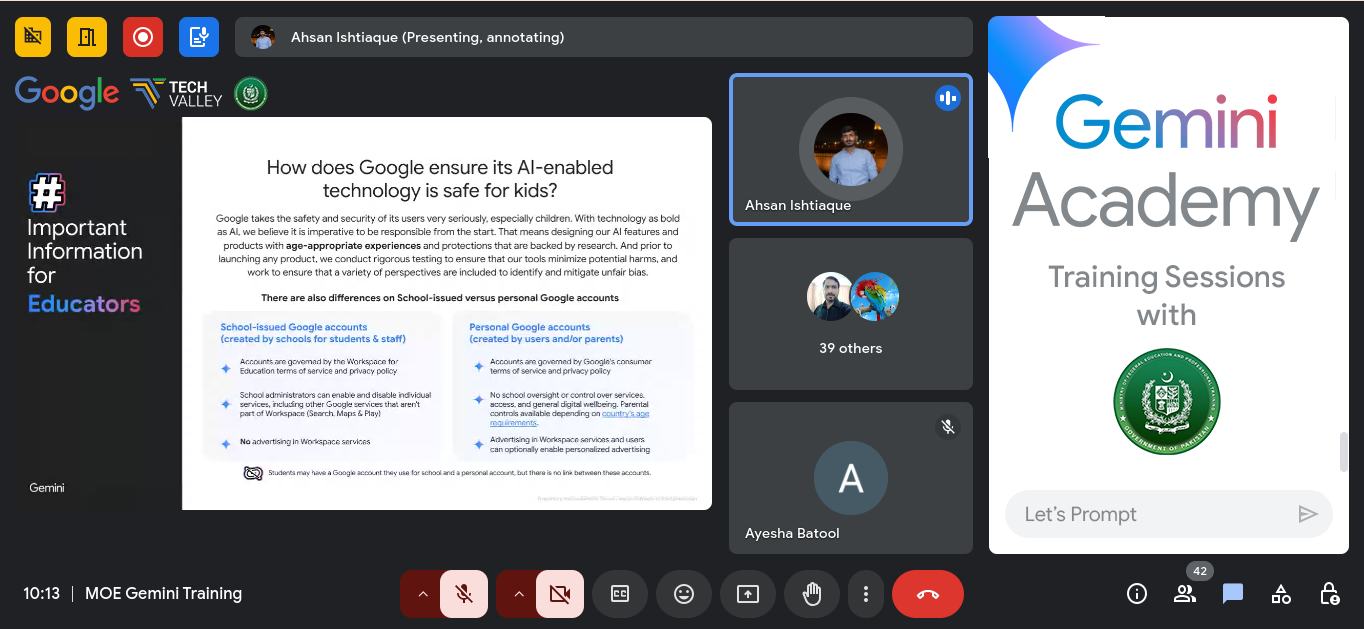This screenshot has height=629, width=1364.
Task: Click the 10:13 clock text
Action: (x=42, y=594)
